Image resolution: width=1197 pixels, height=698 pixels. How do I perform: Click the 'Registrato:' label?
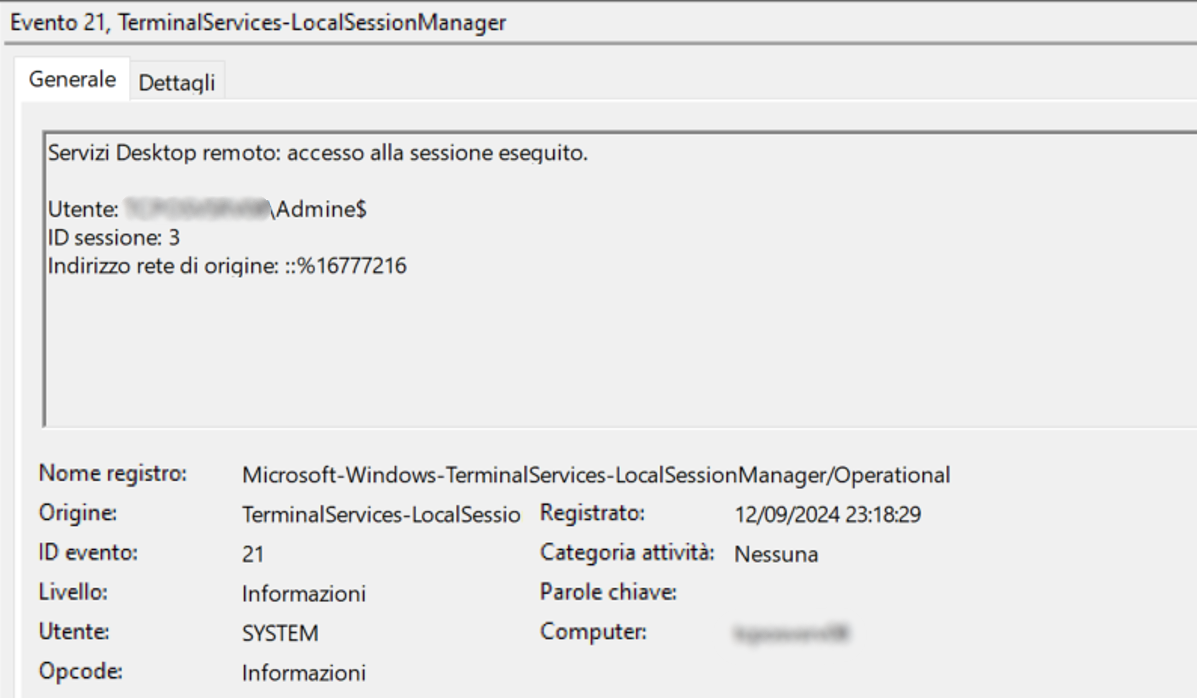pyautogui.click(x=592, y=513)
